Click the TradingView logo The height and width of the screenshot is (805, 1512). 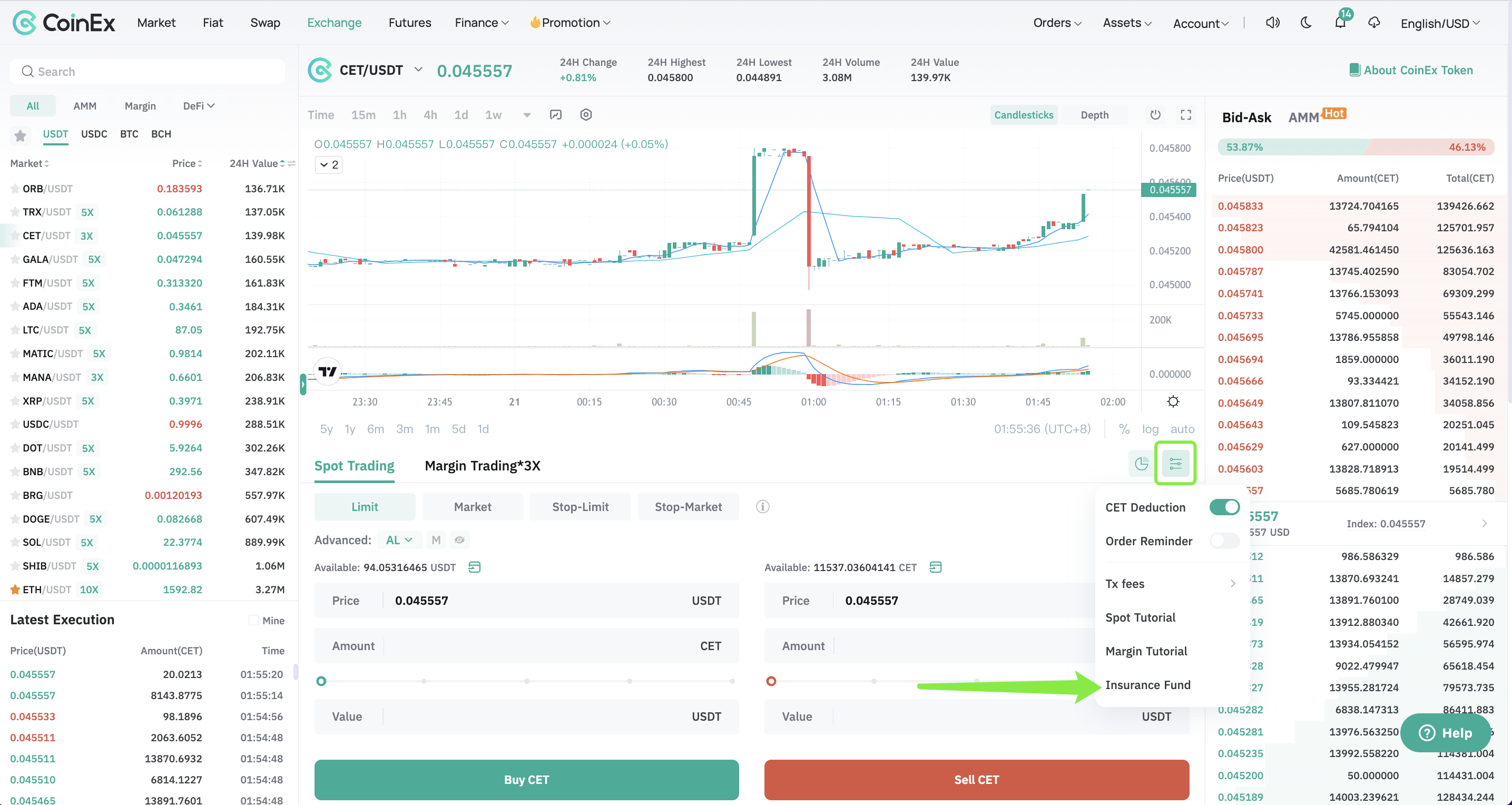pyautogui.click(x=328, y=371)
